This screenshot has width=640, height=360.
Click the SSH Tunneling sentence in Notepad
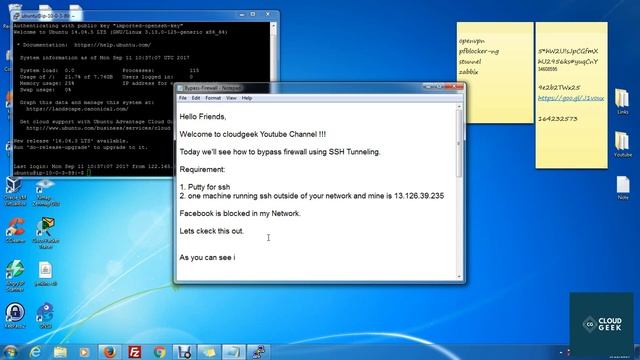tap(280, 152)
